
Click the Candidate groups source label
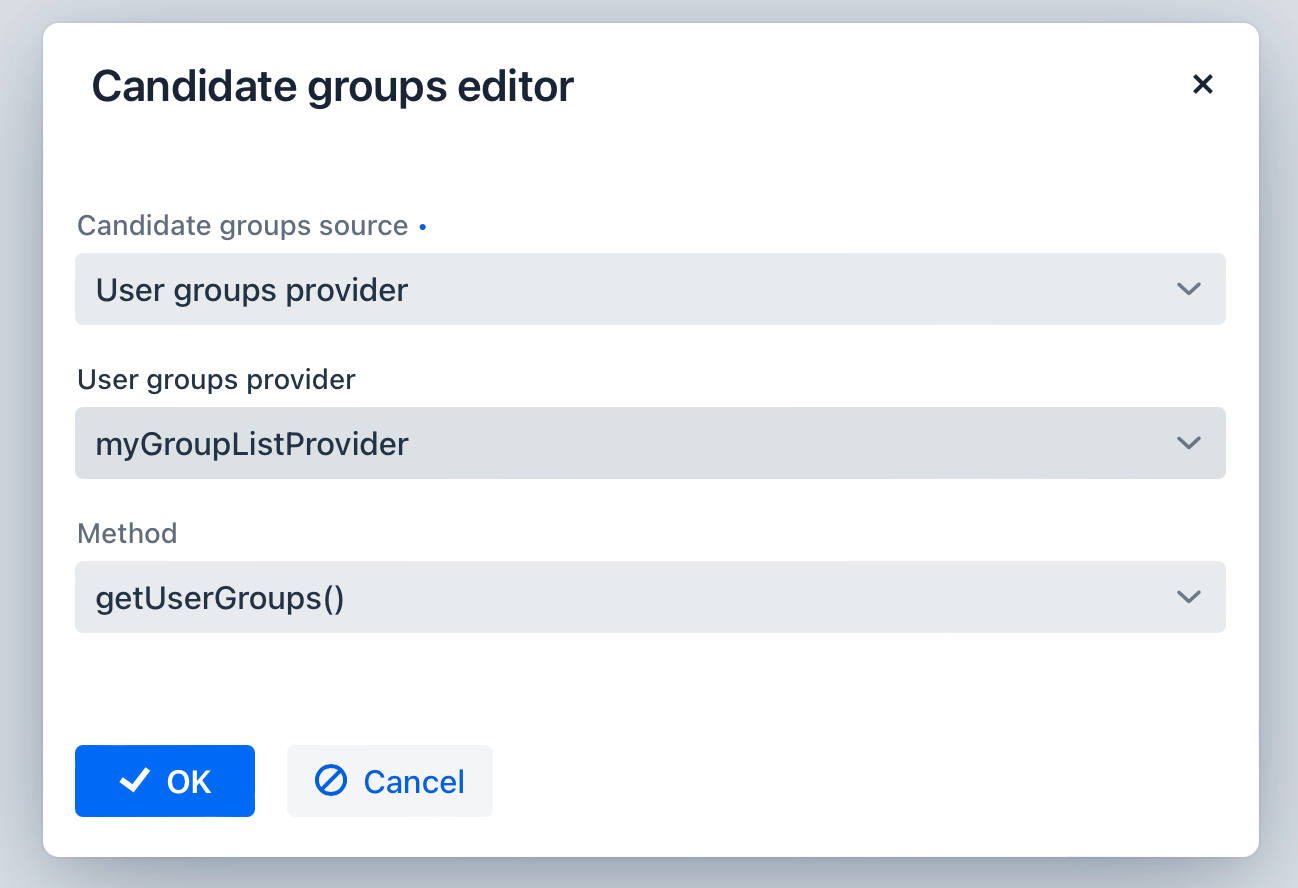[x=243, y=226]
